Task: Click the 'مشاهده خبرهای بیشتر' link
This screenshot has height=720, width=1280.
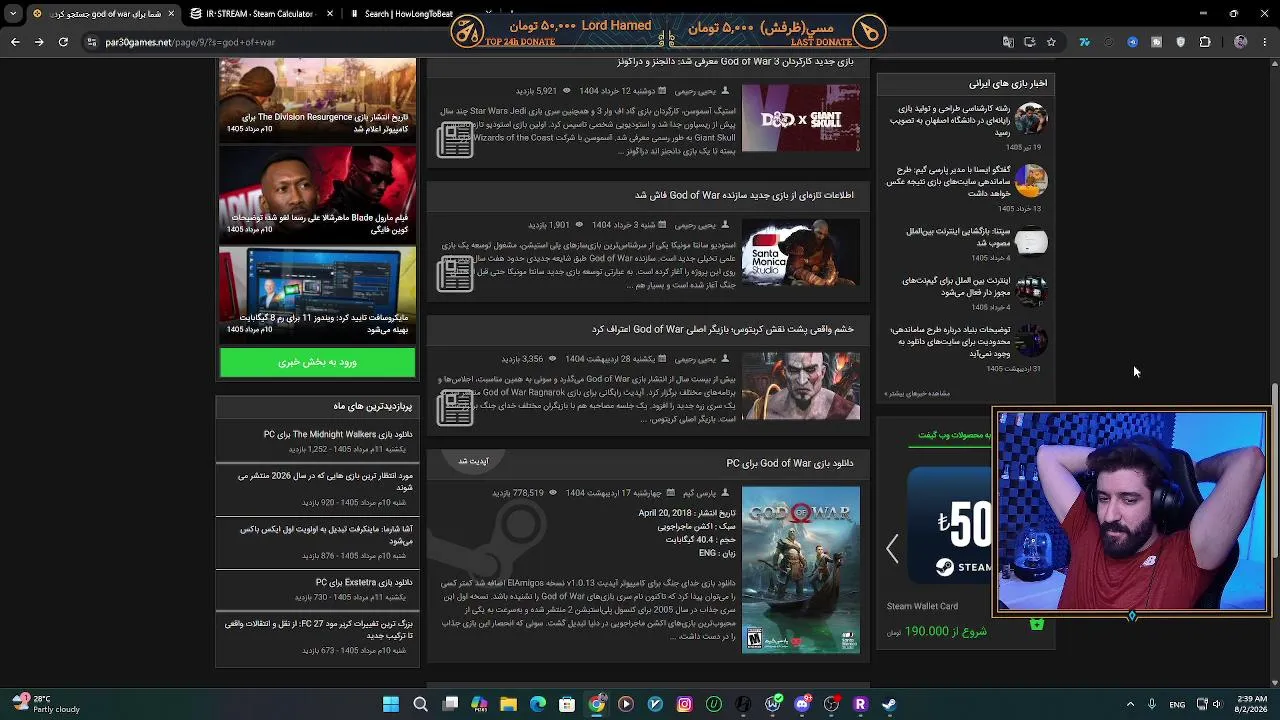Action: point(917,393)
